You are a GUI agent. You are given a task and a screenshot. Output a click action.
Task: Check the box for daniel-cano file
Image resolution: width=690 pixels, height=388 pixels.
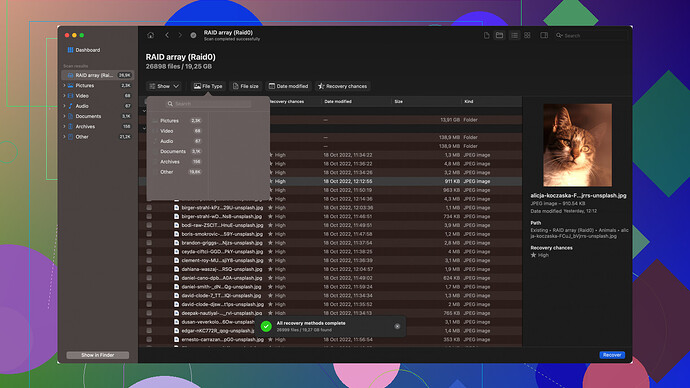pyautogui.click(x=149, y=278)
